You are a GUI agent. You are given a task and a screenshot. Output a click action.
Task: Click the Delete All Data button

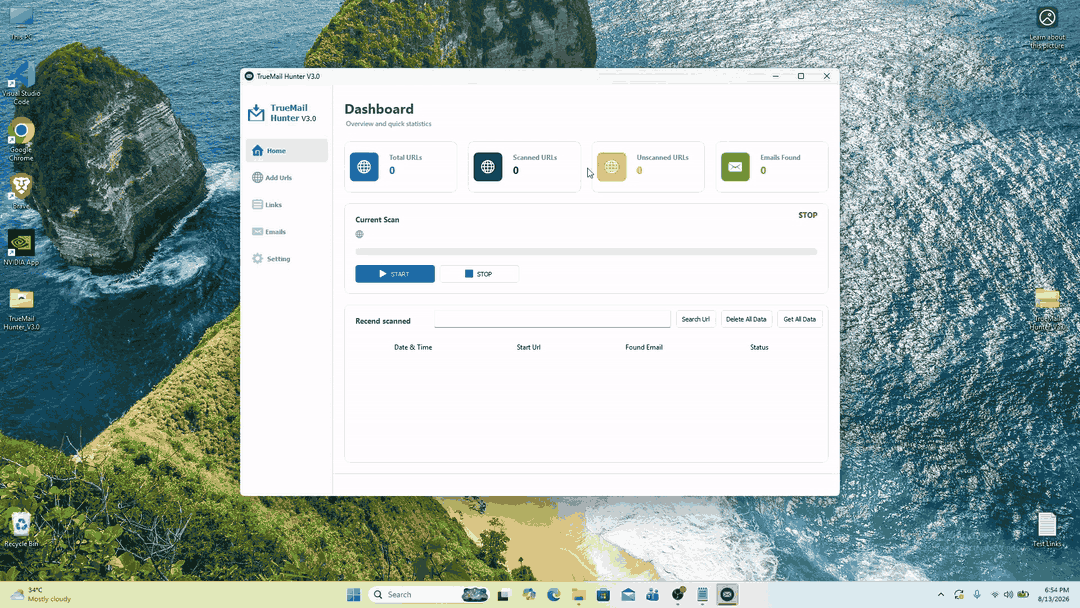pyautogui.click(x=746, y=319)
